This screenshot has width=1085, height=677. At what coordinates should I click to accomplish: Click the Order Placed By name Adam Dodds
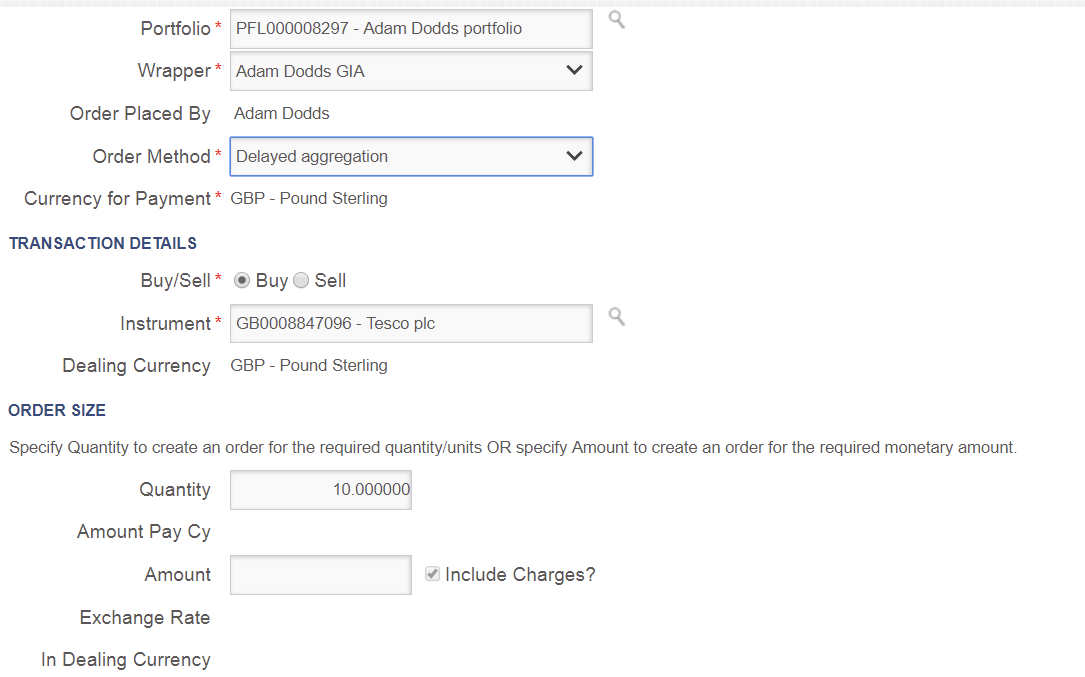282,114
